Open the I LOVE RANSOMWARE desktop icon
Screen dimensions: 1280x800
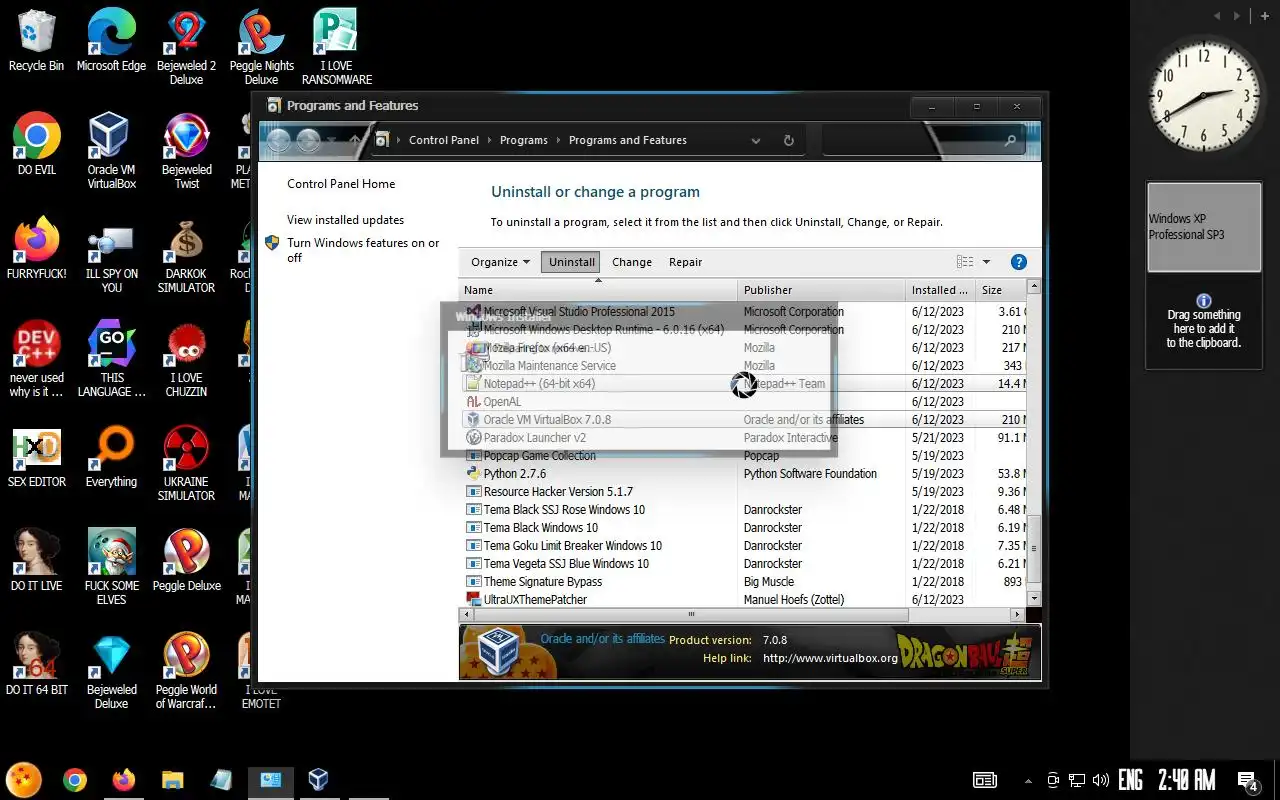tap(337, 47)
